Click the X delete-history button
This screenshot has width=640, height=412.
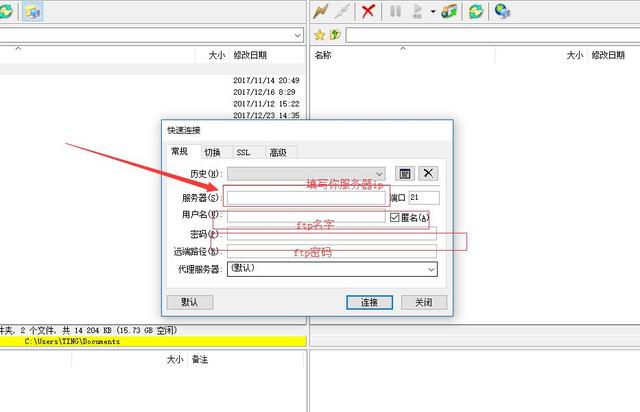pyautogui.click(x=428, y=173)
